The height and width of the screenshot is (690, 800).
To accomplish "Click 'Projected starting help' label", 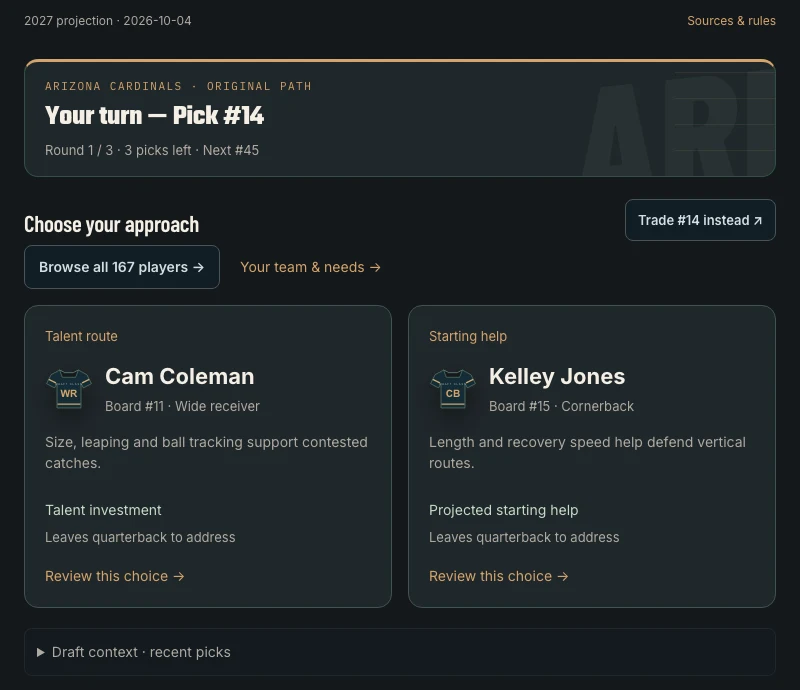I will (x=504, y=510).
